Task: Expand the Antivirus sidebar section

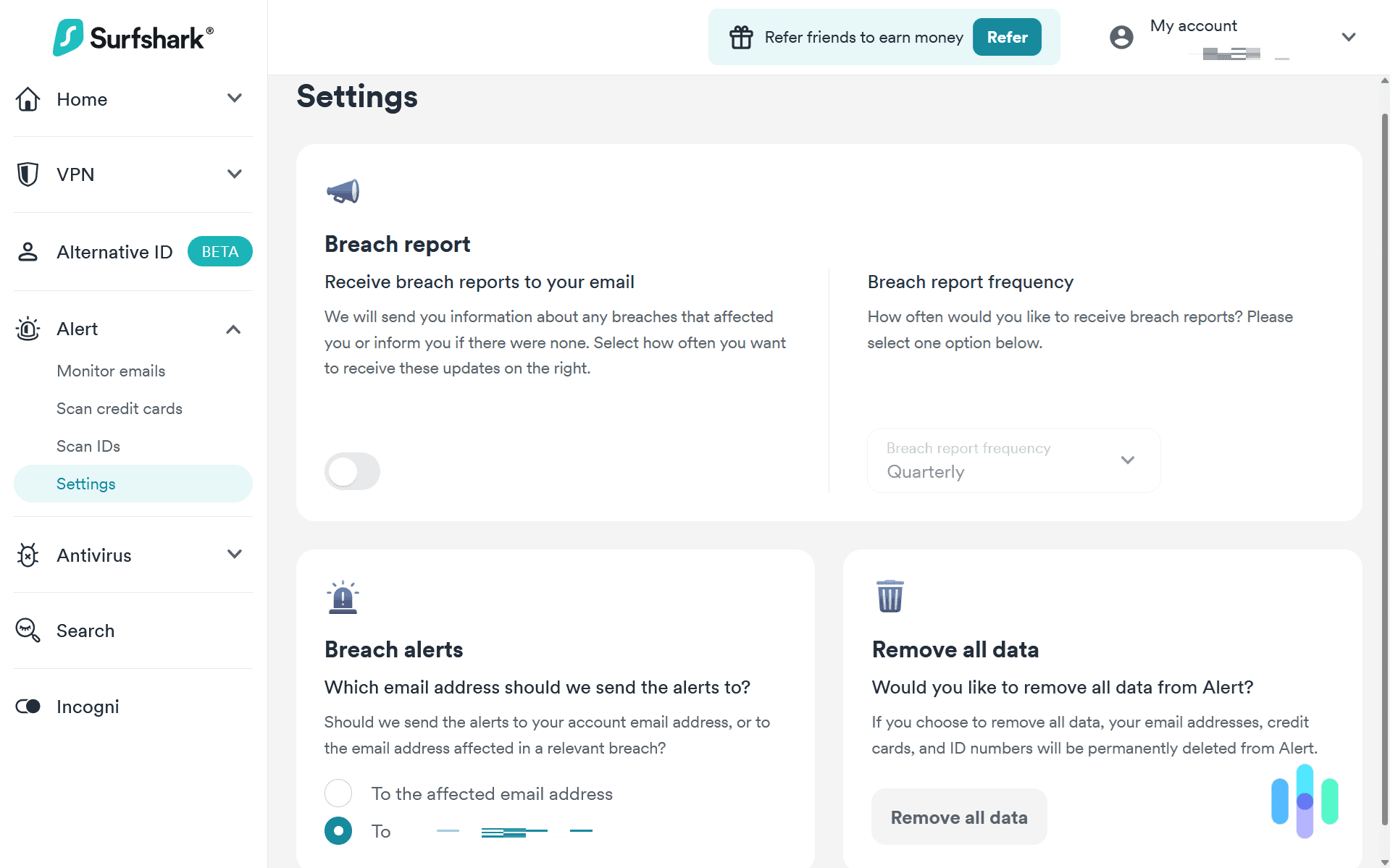Action: [x=233, y=555]
